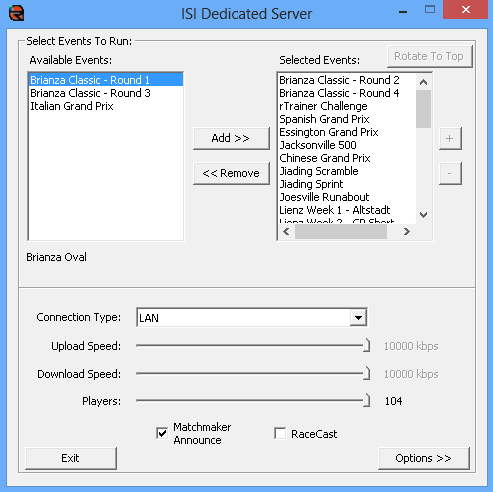Select Brianza Classic - Round 1 in Available Events

coord(106,80)
